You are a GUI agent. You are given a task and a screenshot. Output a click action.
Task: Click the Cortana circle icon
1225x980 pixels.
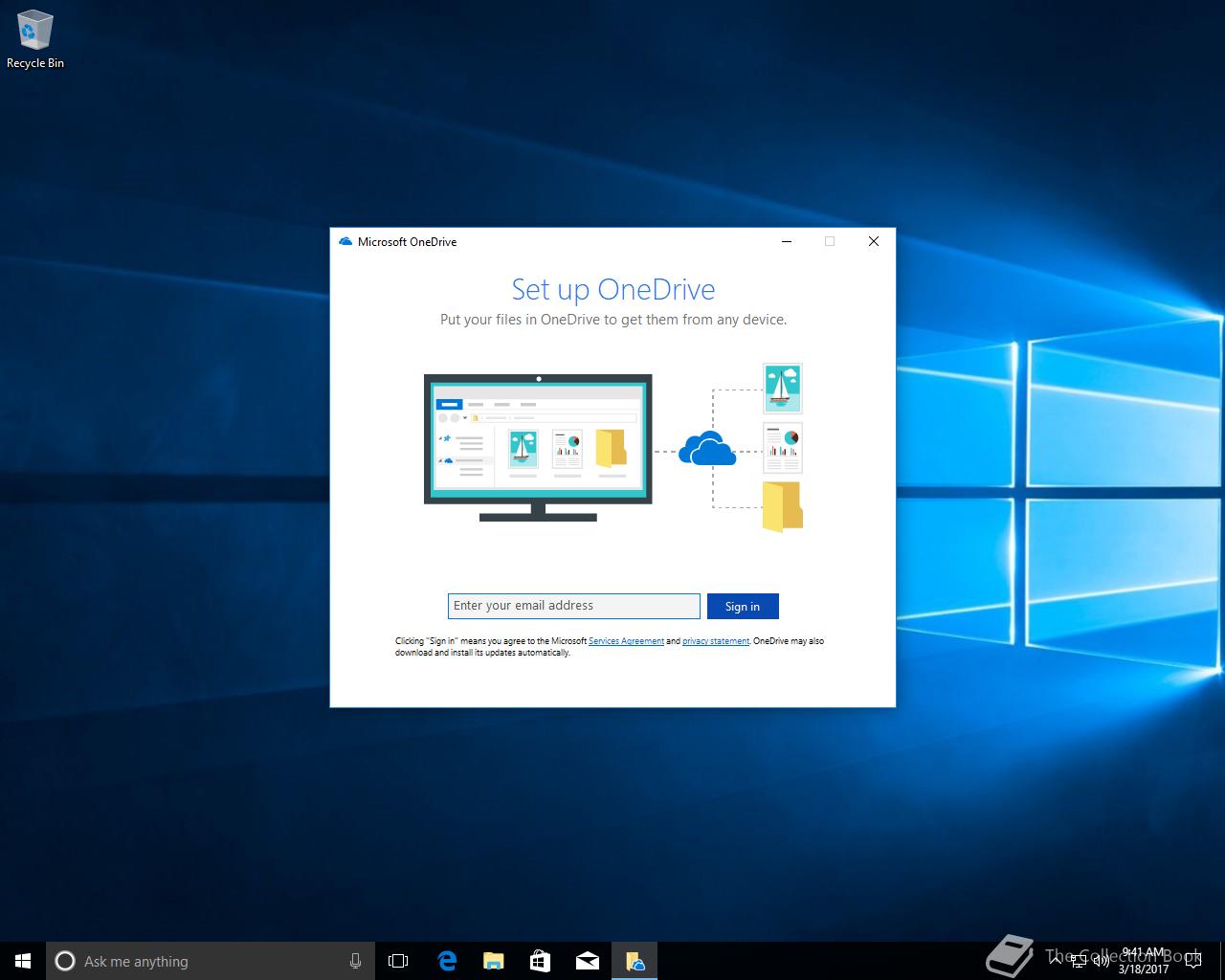tap(65, 961)
